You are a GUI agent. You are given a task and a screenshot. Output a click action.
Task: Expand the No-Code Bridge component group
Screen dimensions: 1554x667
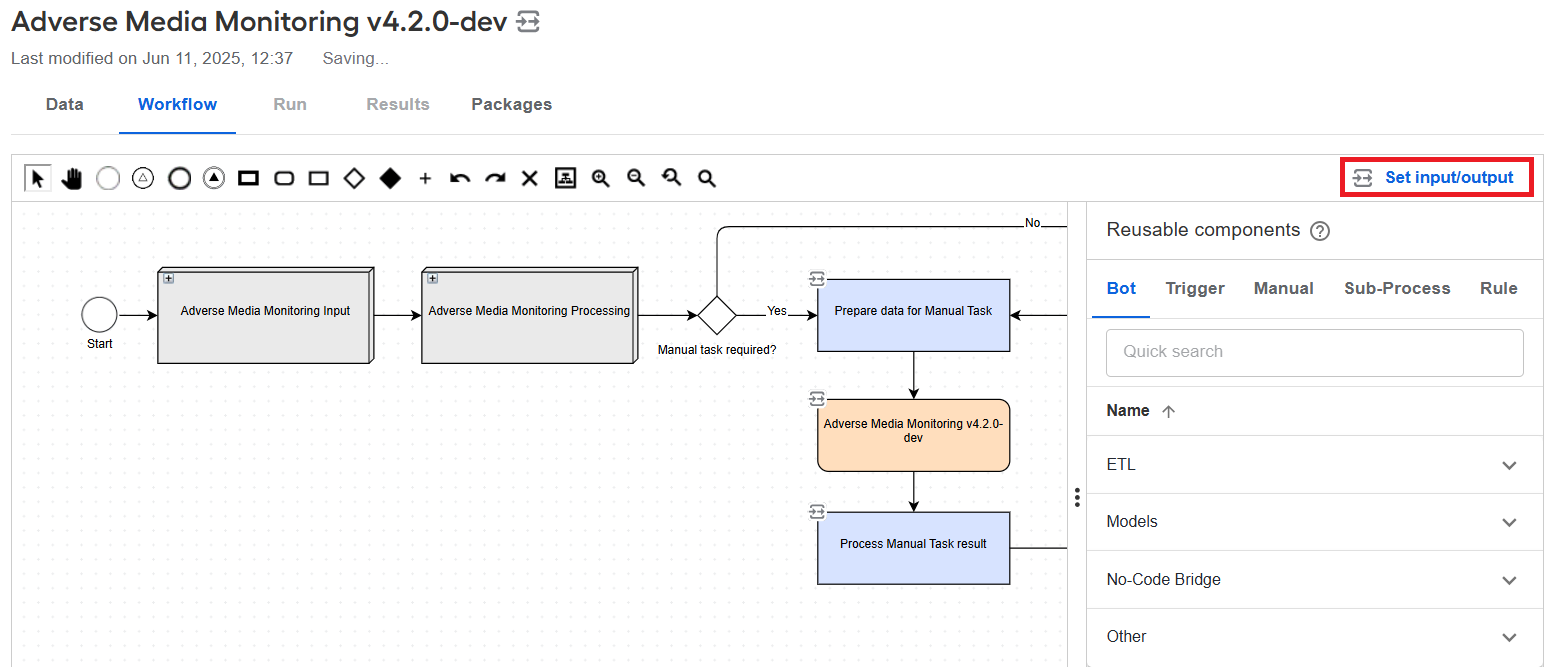click(x=1510, y=580)
